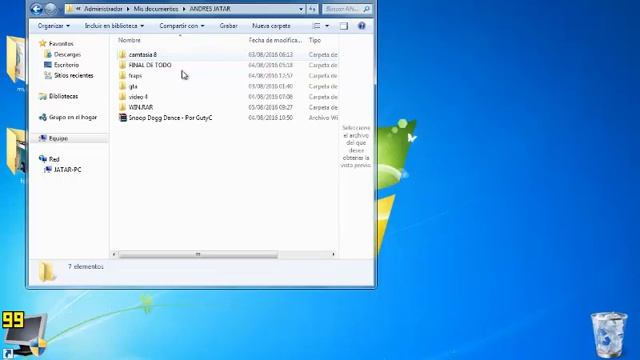Open Descargas in the sidebar
Viewport: 640px width, 360px height.
tap(67, 54)
